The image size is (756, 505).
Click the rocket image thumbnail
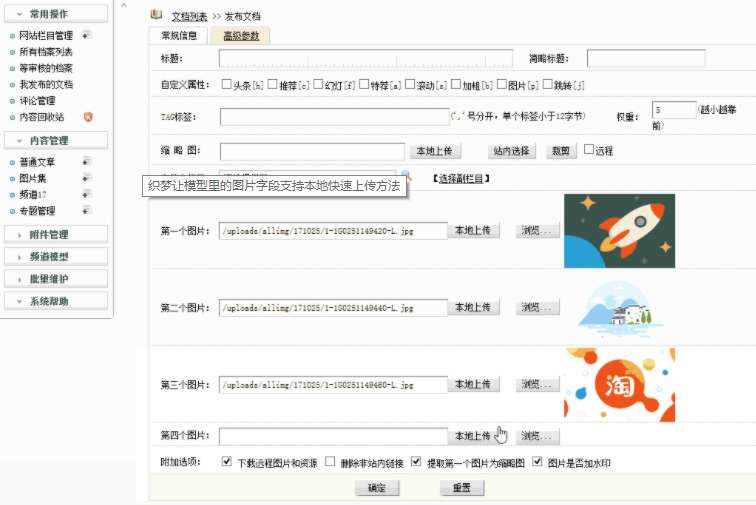(620, 231)
